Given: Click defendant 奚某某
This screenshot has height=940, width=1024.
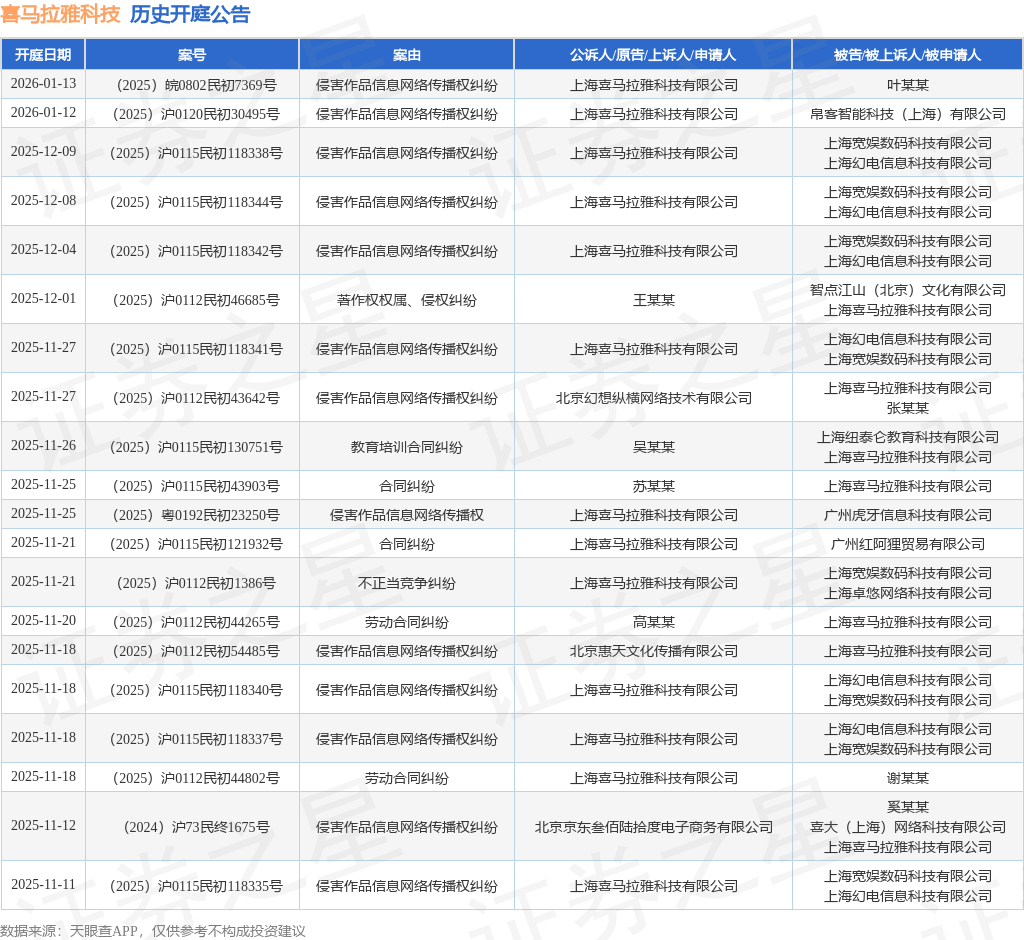Looking at the screenshot, I should pos(908,807).
